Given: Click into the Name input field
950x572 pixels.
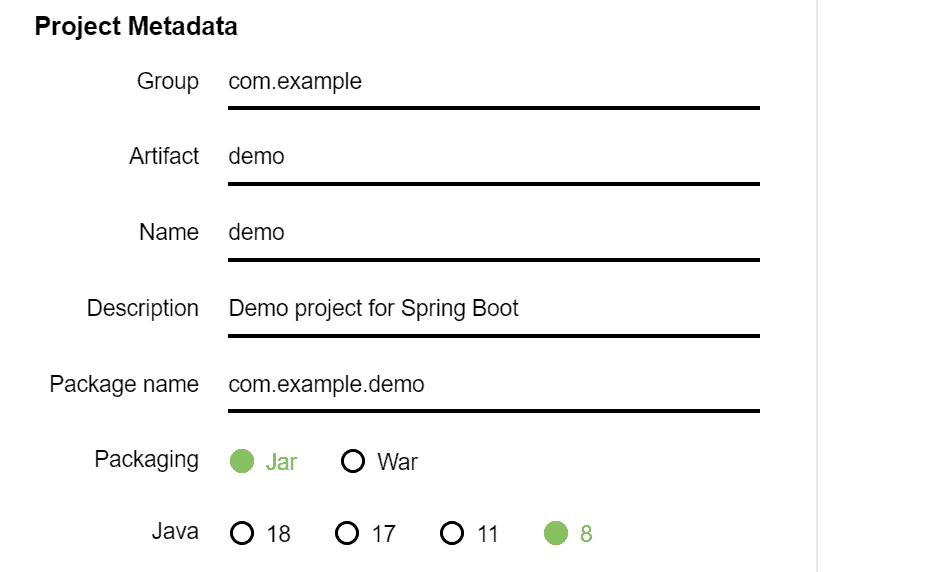Looking at the screenshot, I should click(493, 233).
